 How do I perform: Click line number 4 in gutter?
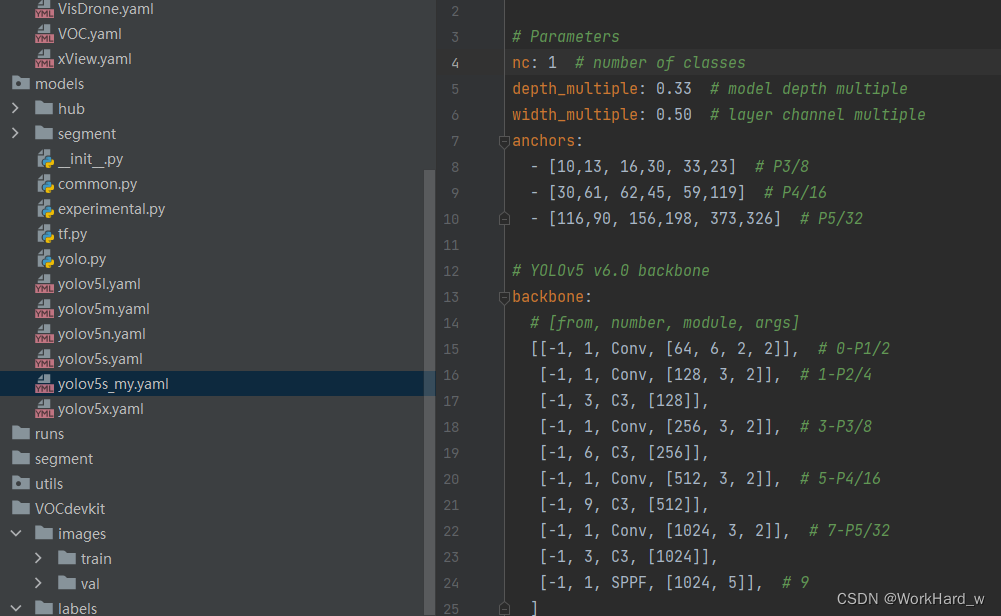(x=455, y=63)
